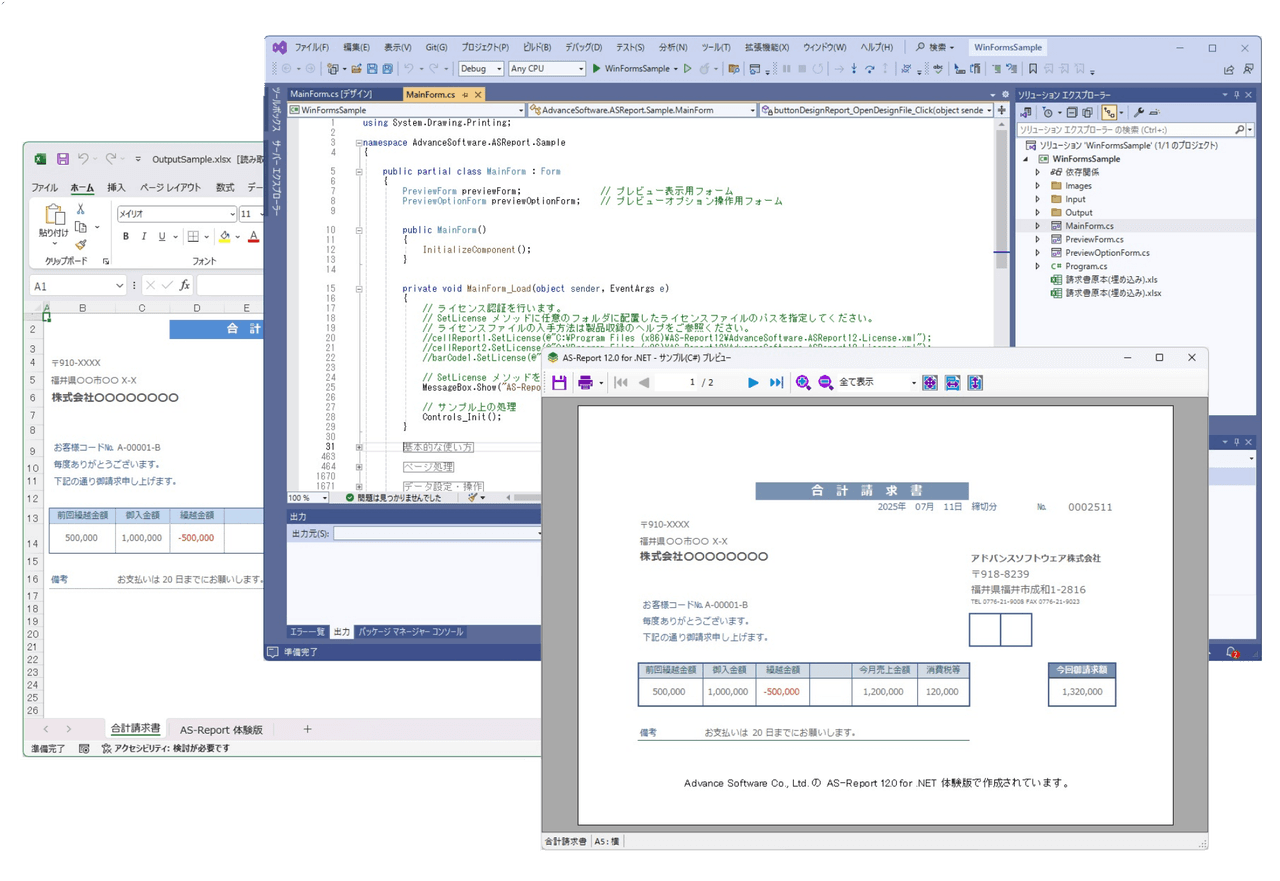Click the fit page height icon in preview
Viewport: 1280px width, 881px height.
(x=975, y=383)
